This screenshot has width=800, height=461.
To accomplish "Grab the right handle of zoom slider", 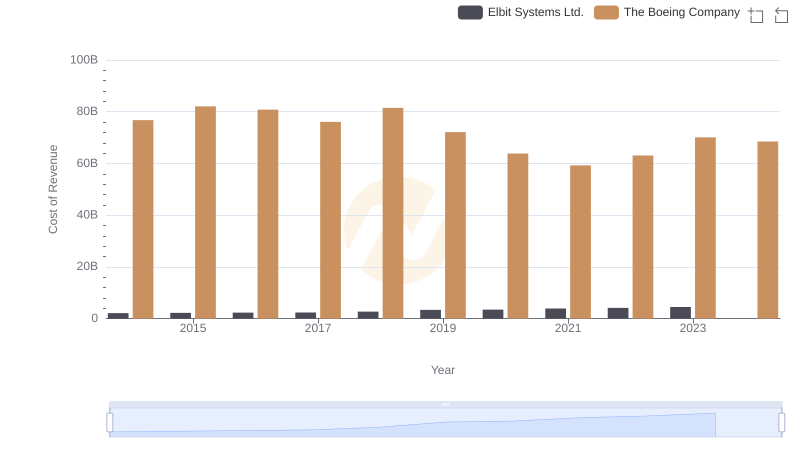I will [782, 423].
